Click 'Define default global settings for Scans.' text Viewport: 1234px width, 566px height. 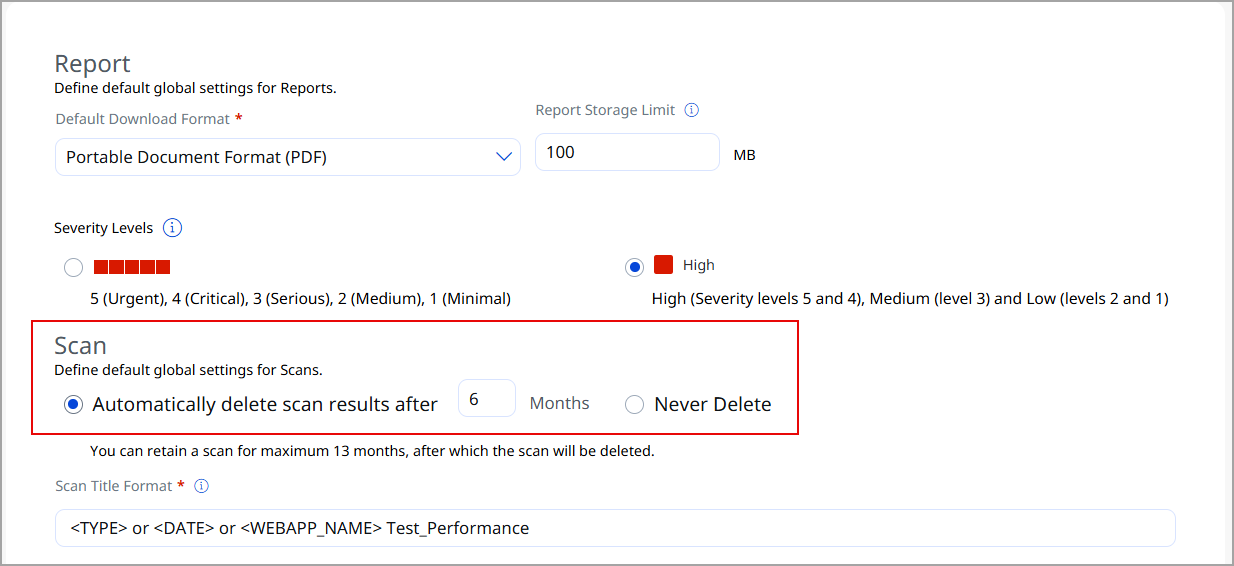click(x=188, y=370)
